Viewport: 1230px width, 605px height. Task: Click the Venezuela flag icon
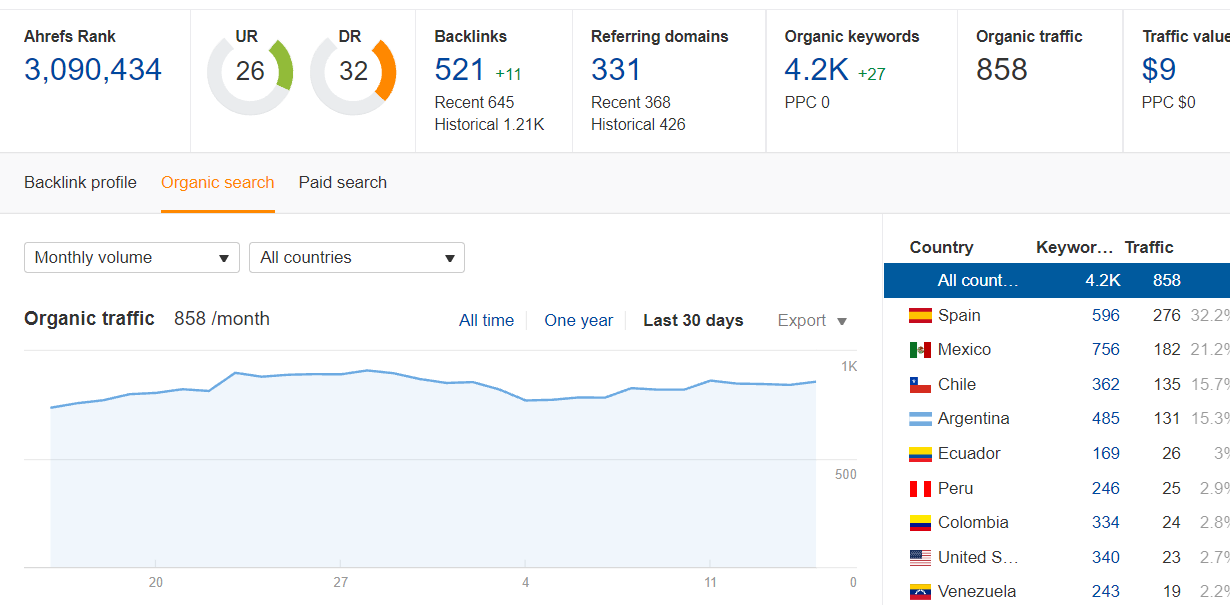[x=920, y=592]
